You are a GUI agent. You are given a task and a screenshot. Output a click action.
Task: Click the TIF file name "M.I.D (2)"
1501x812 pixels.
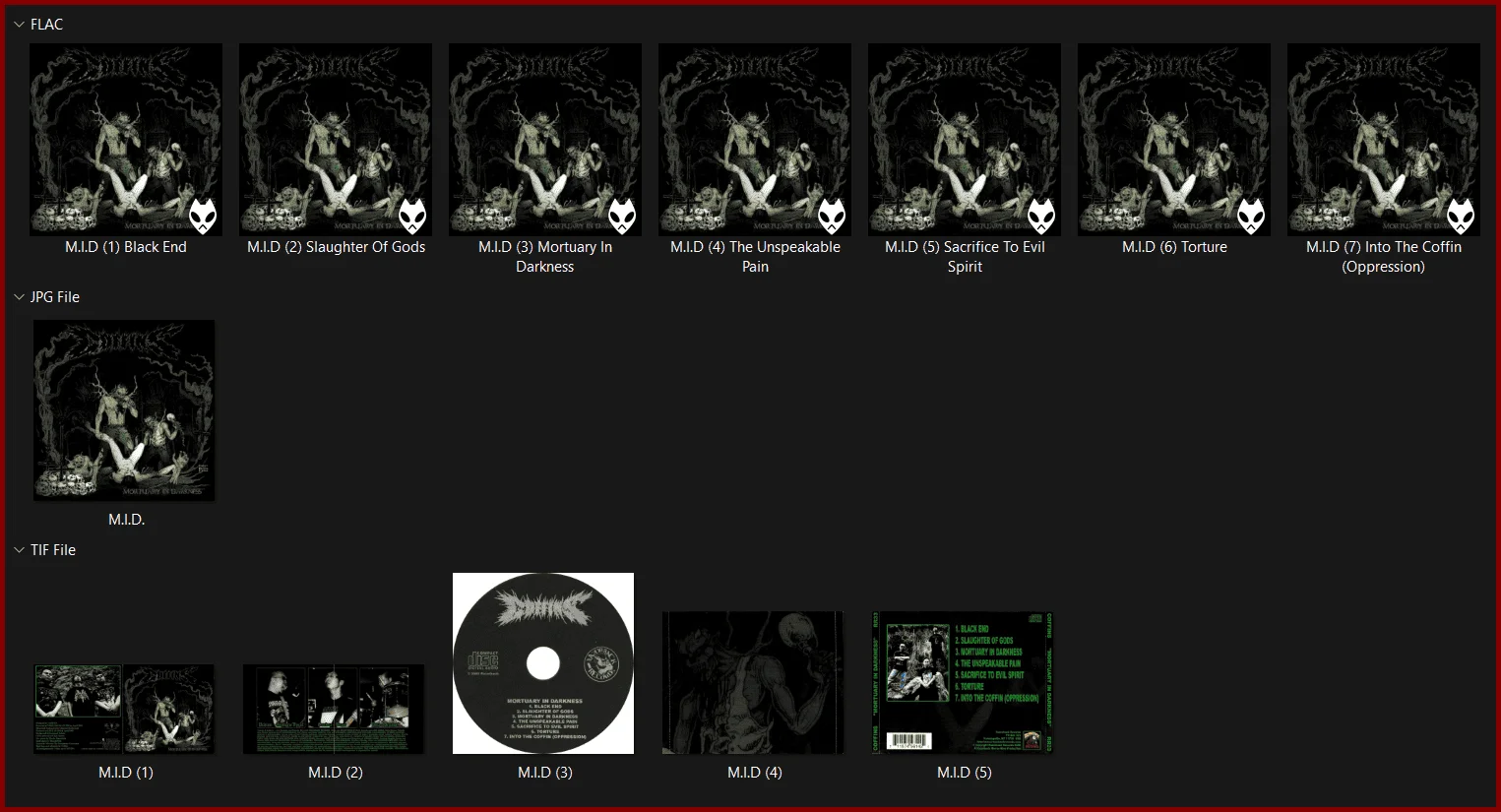336,773
